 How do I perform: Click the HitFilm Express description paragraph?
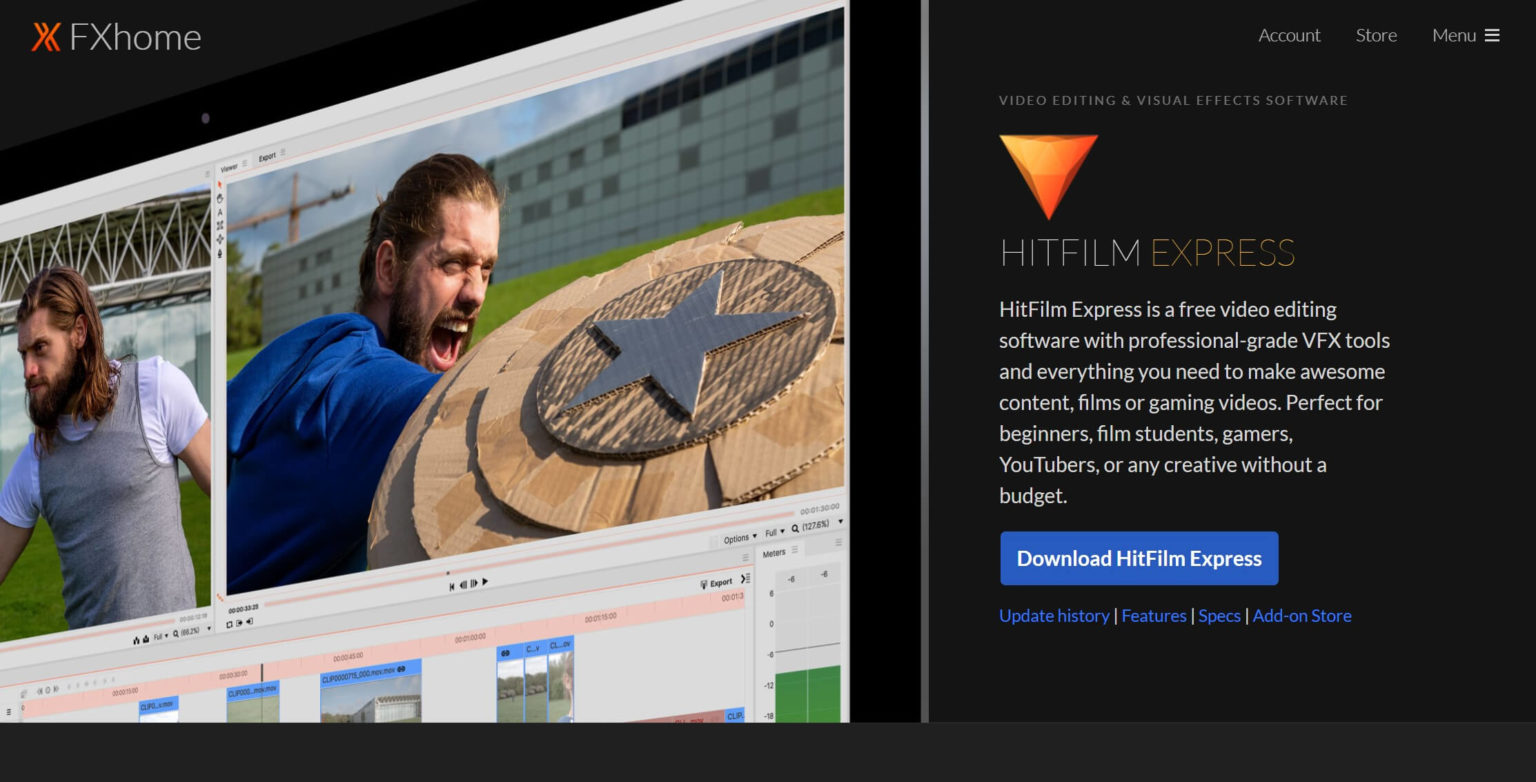1194,402
